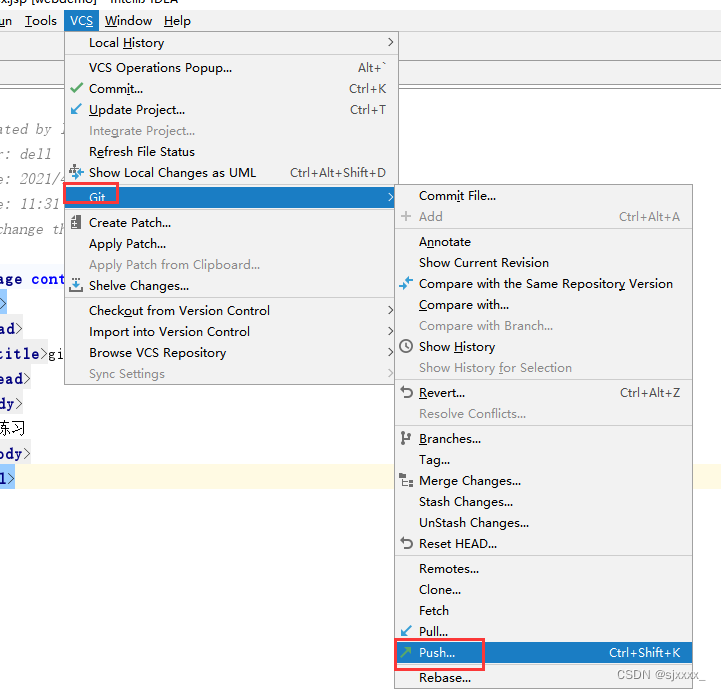This screenshot has height=691, width=721.
Task: Expand the Local History submenu arrow
Action: click(390, 42)
